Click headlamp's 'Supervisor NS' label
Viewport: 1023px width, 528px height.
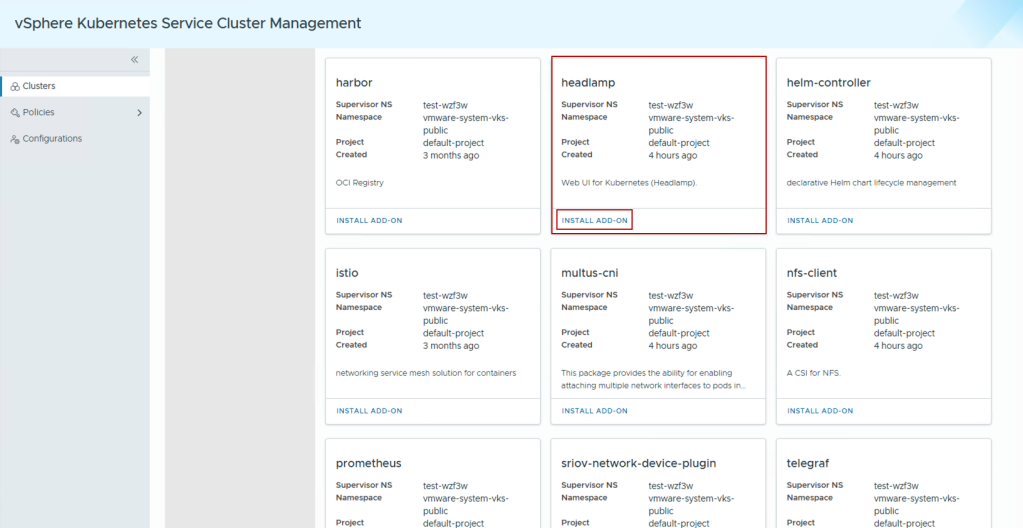point(589,104)
